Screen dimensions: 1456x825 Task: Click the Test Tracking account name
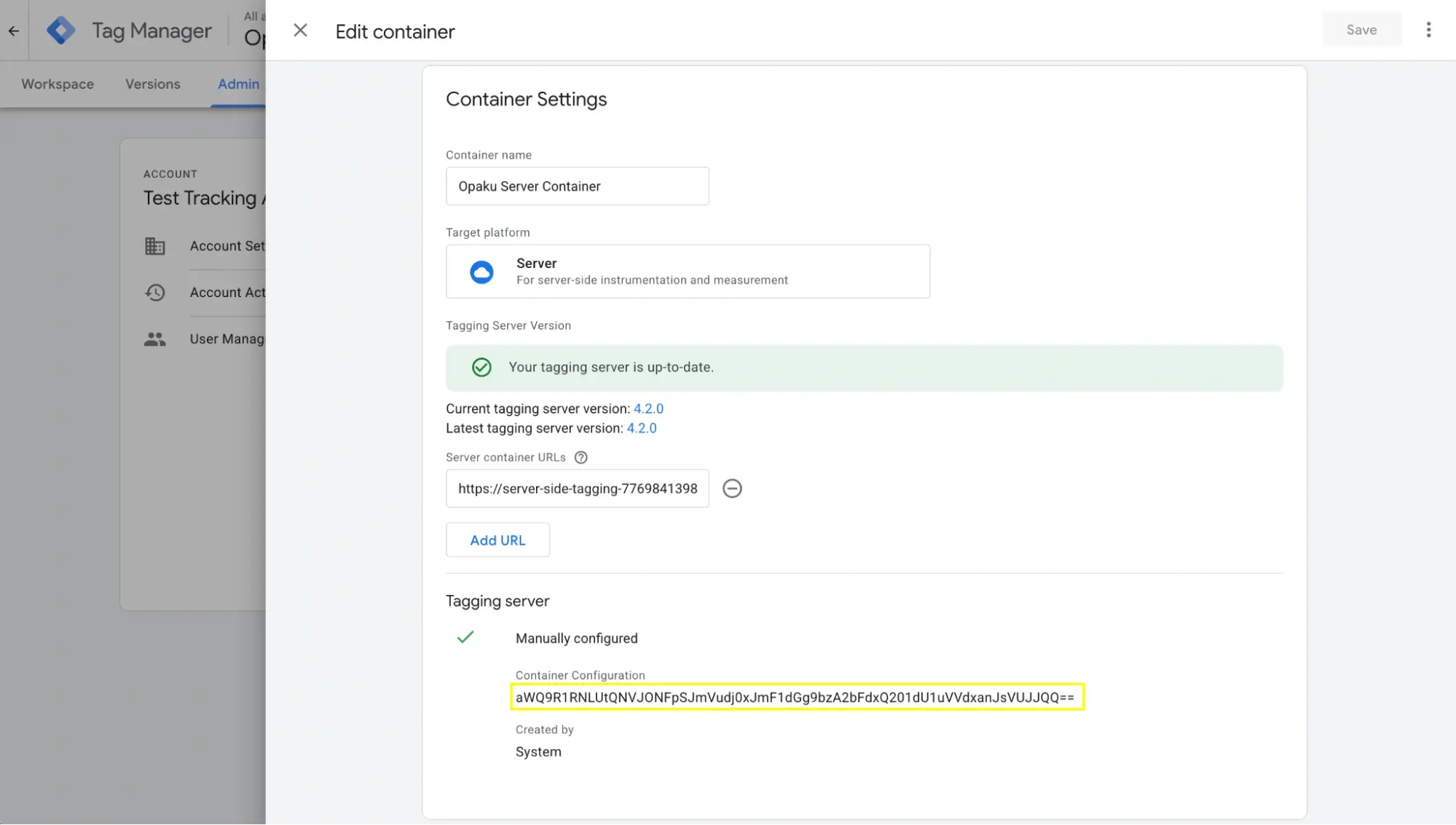point(204,198)
